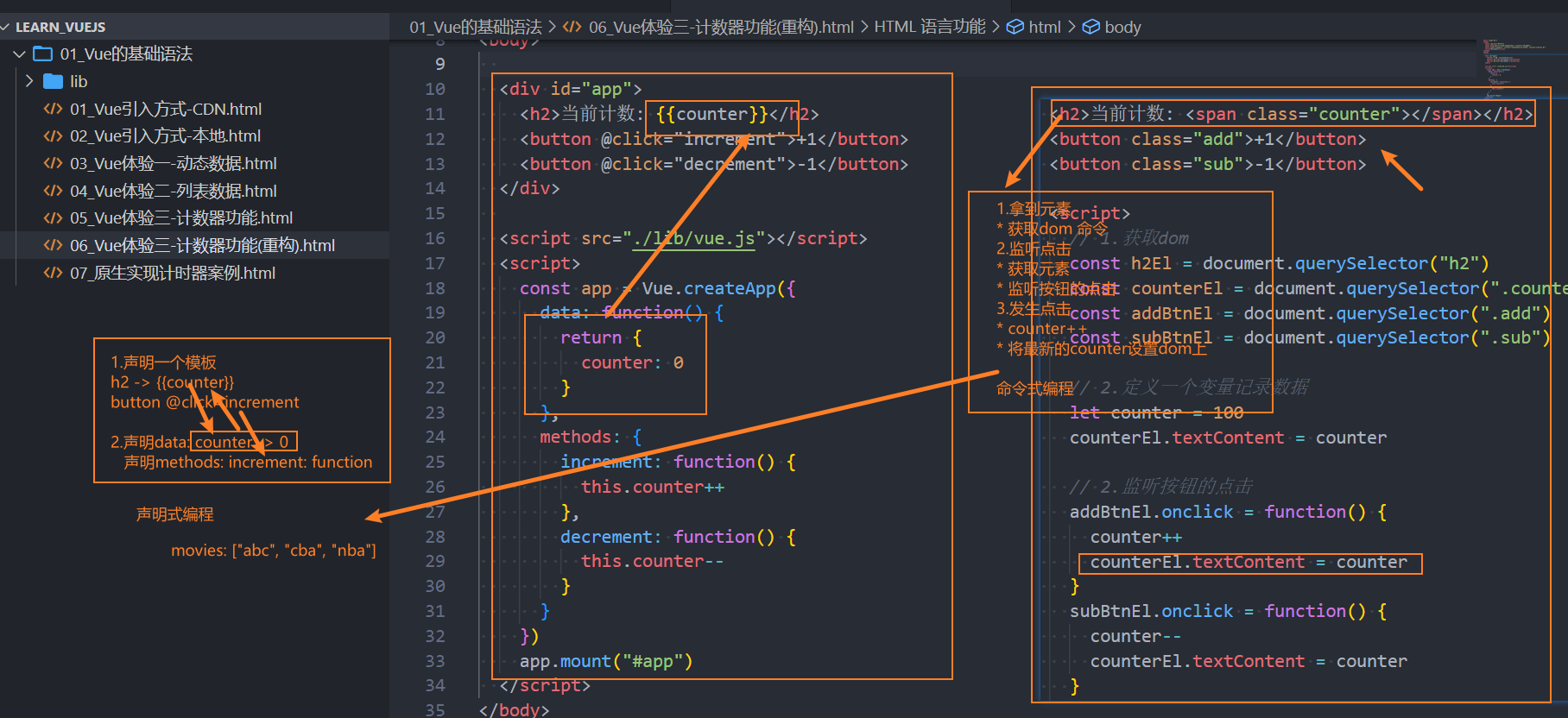Click HTML icon of 04_Vue体验二-列表数据.html
The height and width of the screenshot is (718, 1568).
[x=53, y=191]
